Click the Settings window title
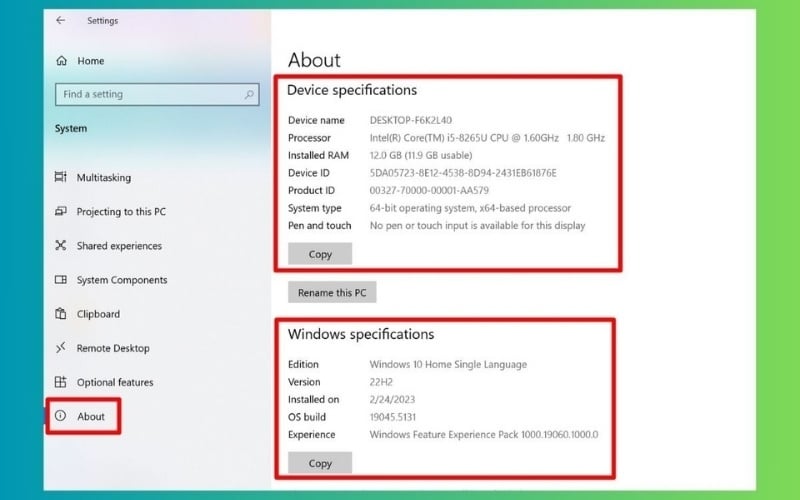800x500 pixels. coord(103,21)
